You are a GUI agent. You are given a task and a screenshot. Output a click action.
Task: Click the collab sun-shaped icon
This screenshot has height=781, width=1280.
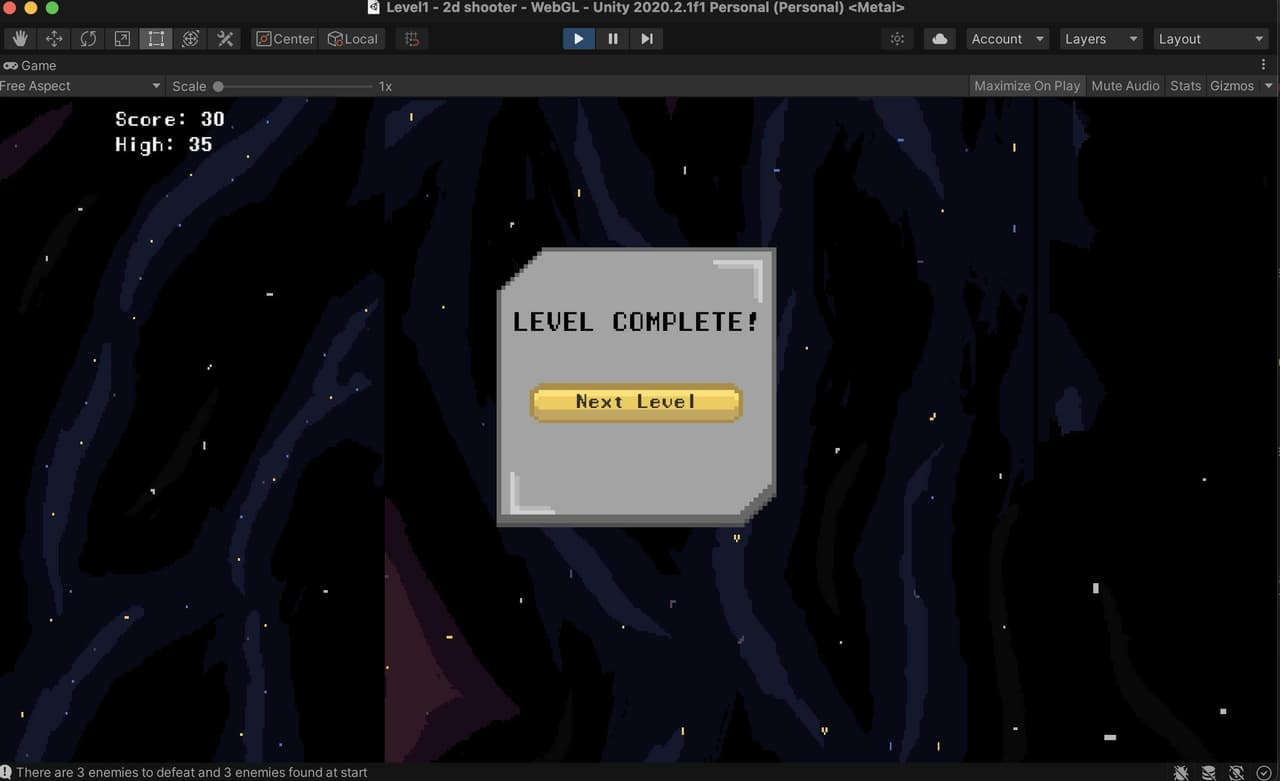pyautogui.click(x=897, y=39)
